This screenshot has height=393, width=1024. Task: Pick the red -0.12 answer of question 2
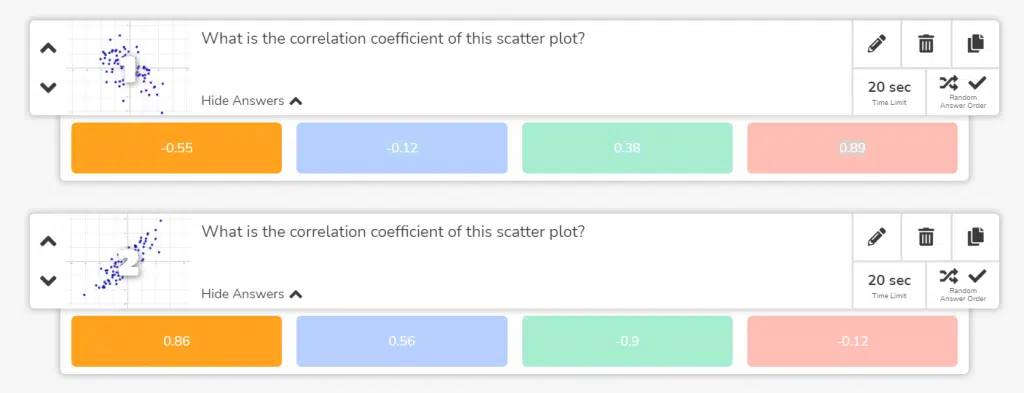point(852,341)
